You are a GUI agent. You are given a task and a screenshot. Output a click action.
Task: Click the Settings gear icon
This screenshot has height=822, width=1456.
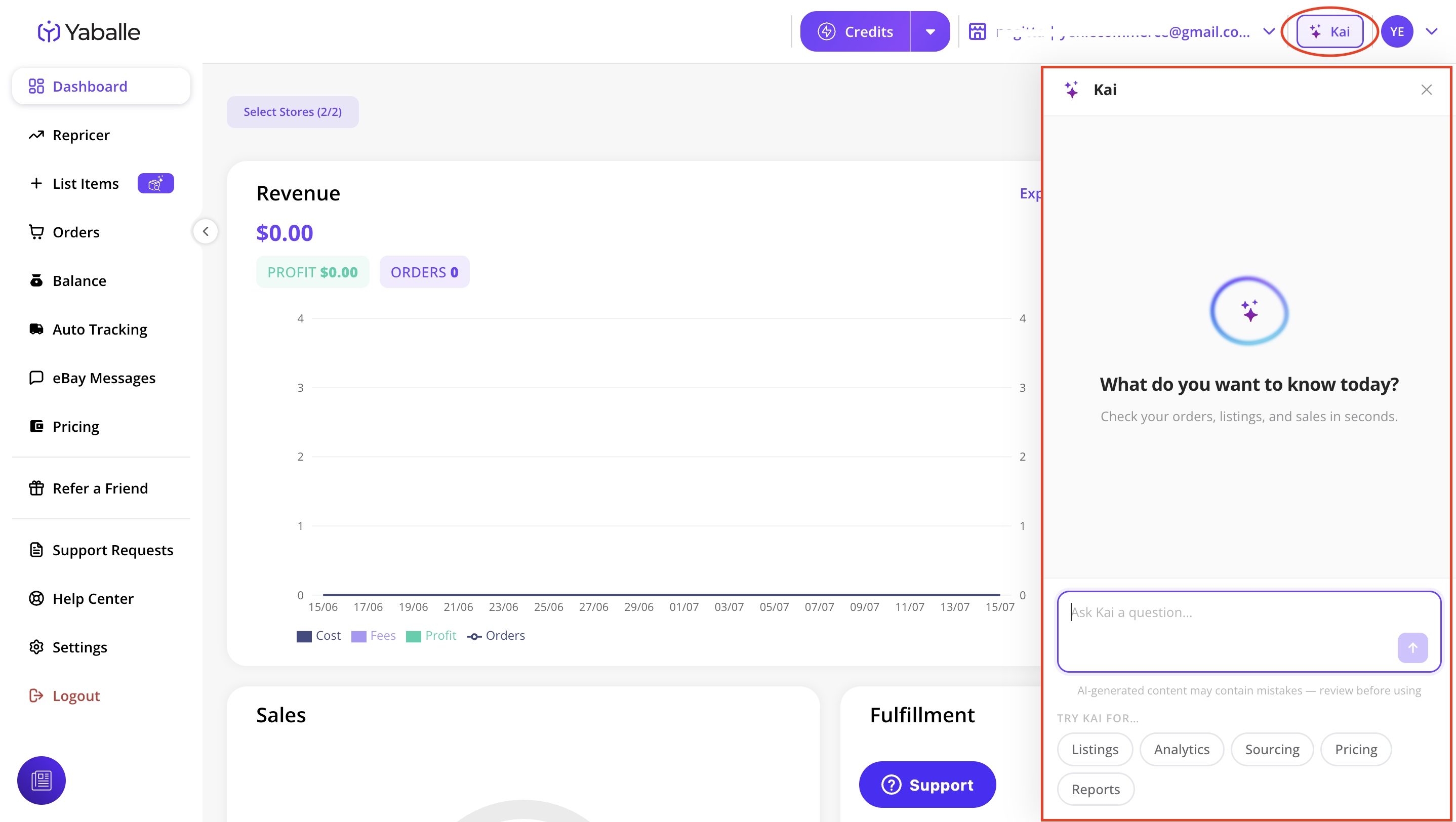(x=36, y=647)
